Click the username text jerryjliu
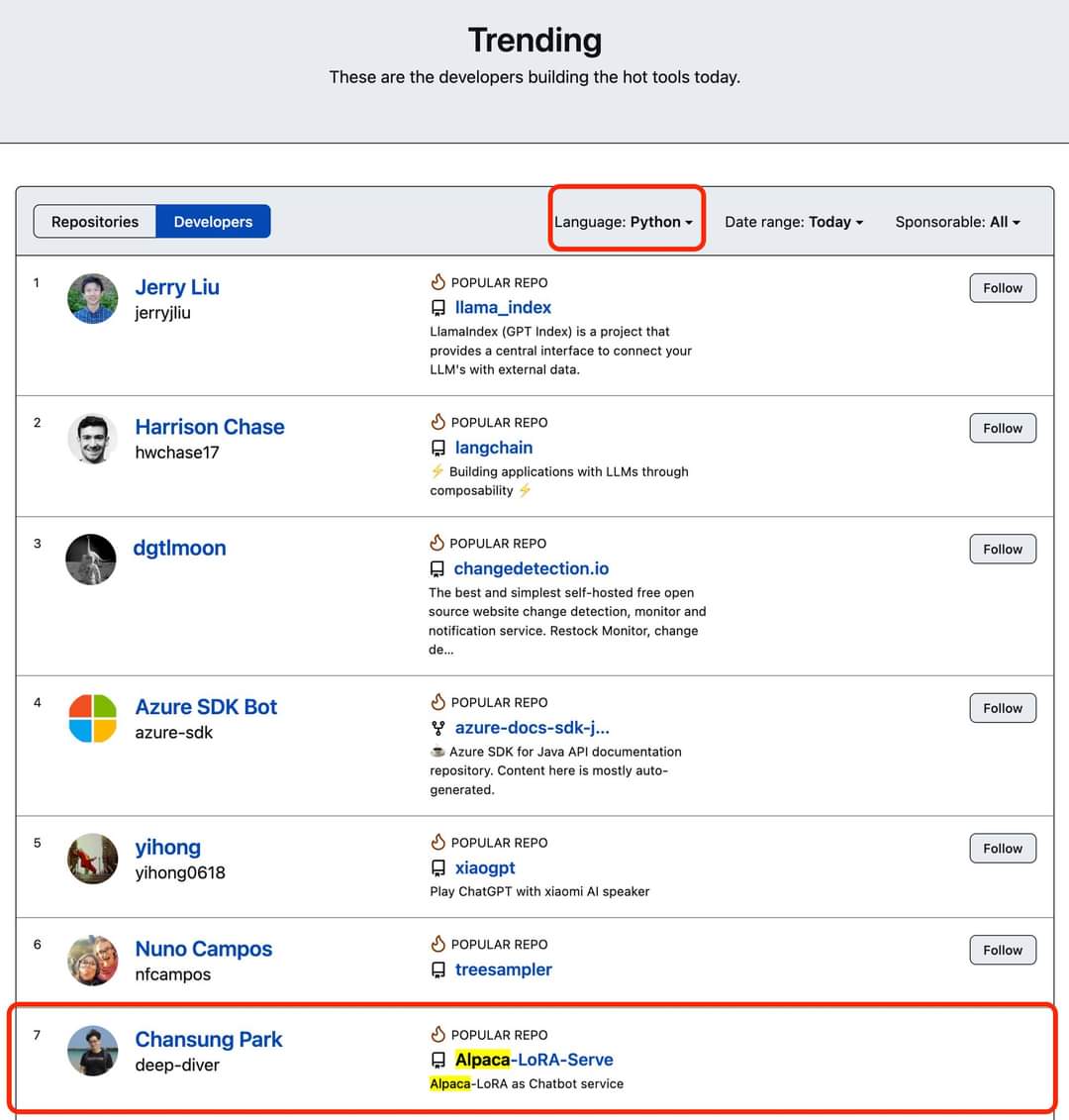 point(162,313)
